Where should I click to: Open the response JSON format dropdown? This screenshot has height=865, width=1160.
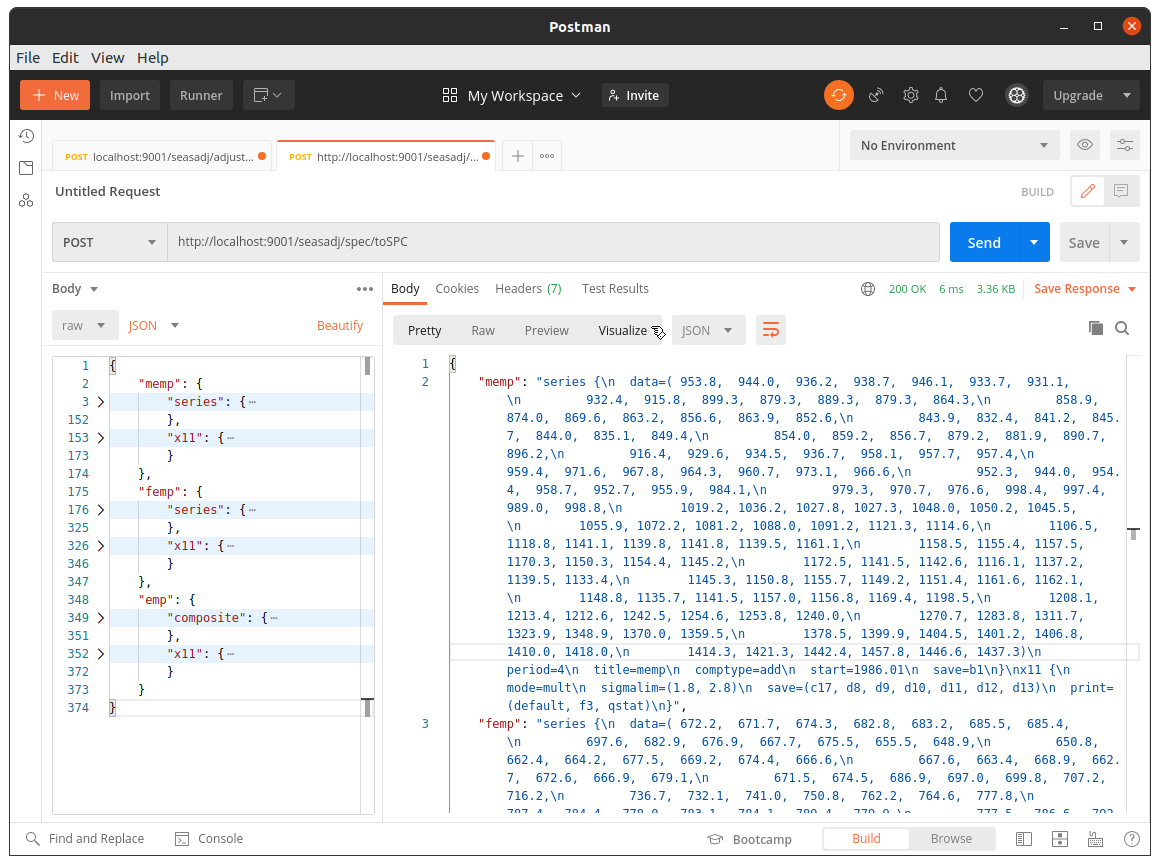(x=708, y=330)
